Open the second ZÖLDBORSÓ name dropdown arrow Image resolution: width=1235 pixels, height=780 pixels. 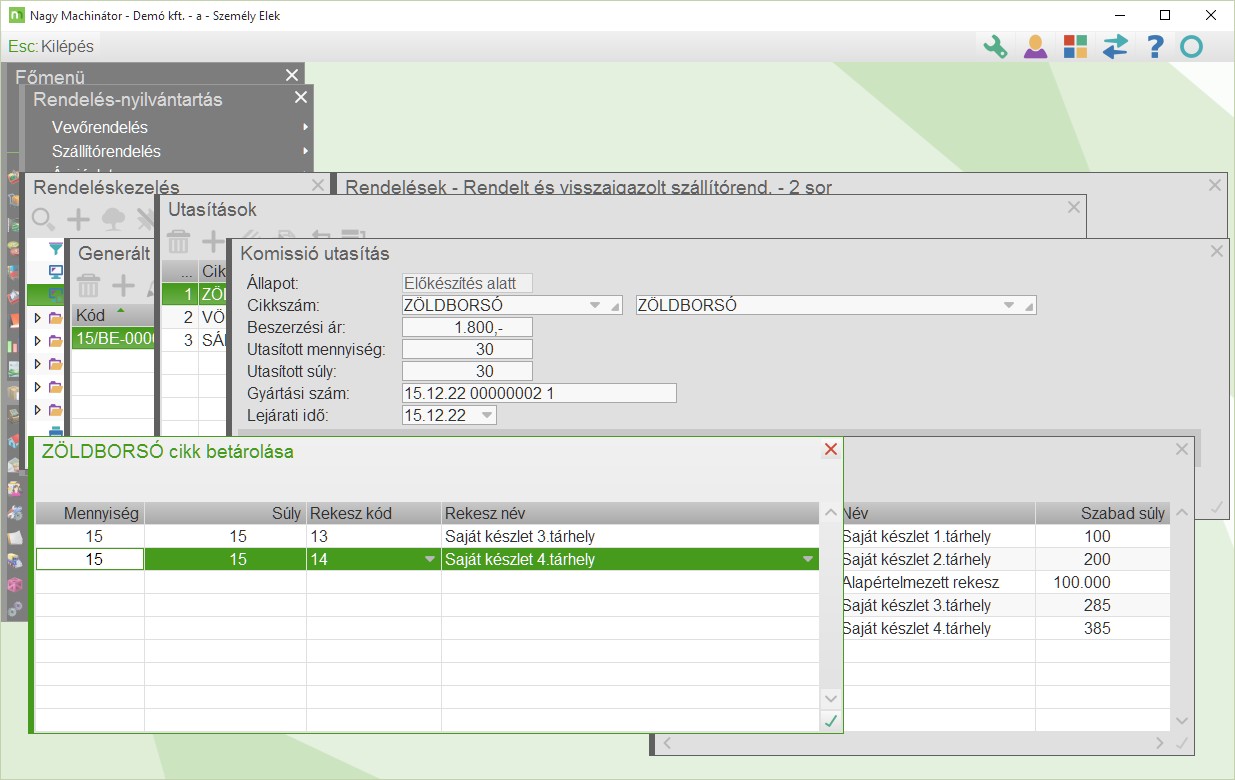point(1010,305)
